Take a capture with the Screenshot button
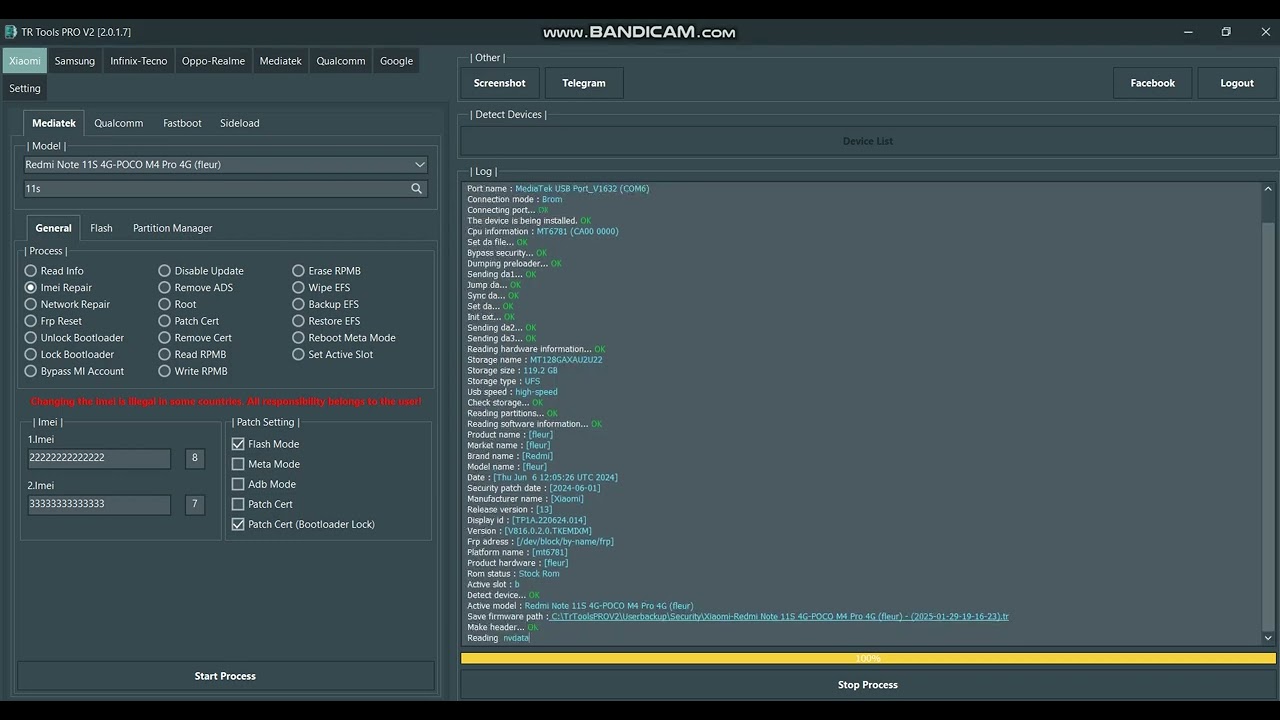This screenshot has width=1280, height=720. pyautogui.click(x=500, y=83)
